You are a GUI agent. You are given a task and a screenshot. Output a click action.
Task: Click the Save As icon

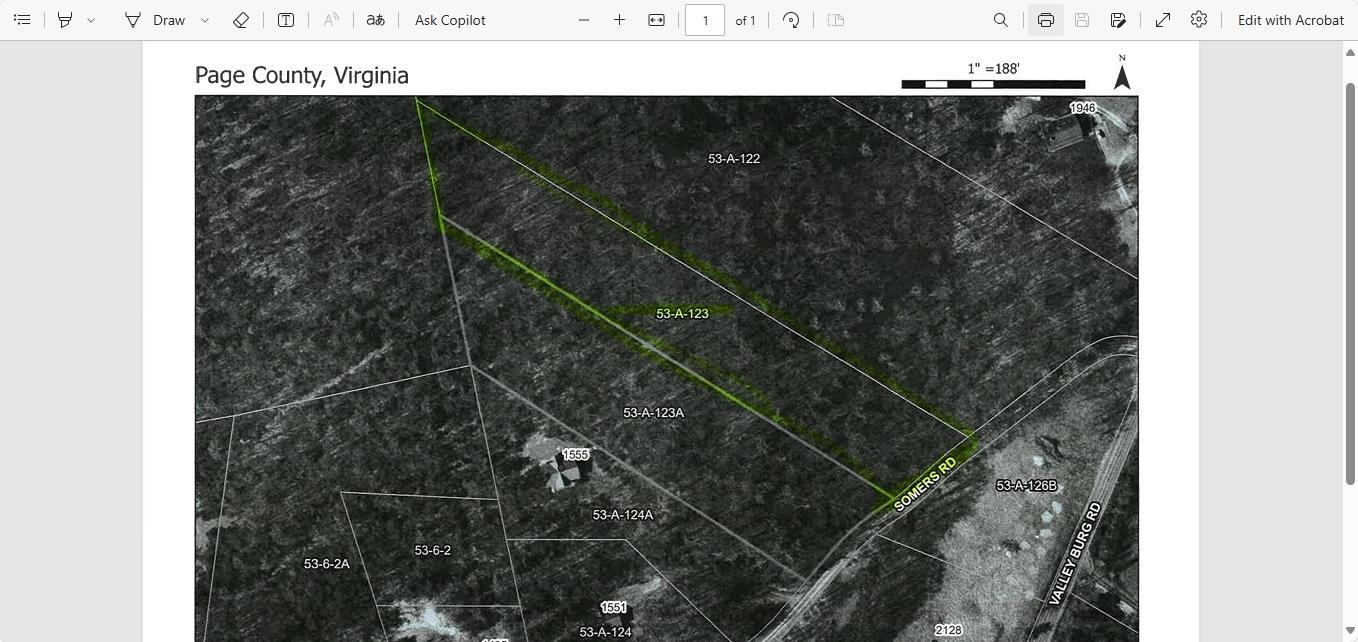pyautogui.click(x=1118, y=20)
